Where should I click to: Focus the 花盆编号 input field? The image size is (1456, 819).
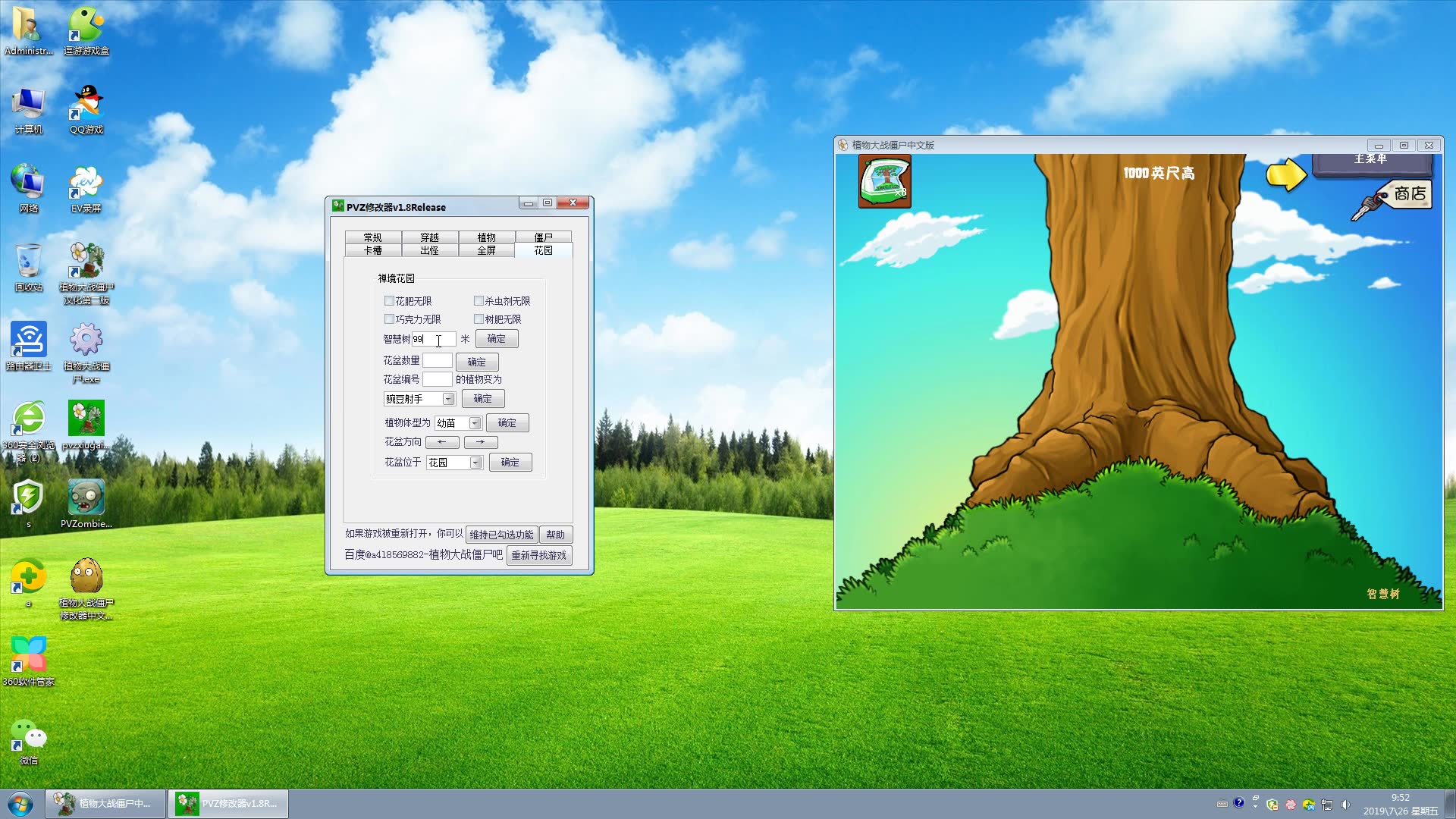pos(438,379)
